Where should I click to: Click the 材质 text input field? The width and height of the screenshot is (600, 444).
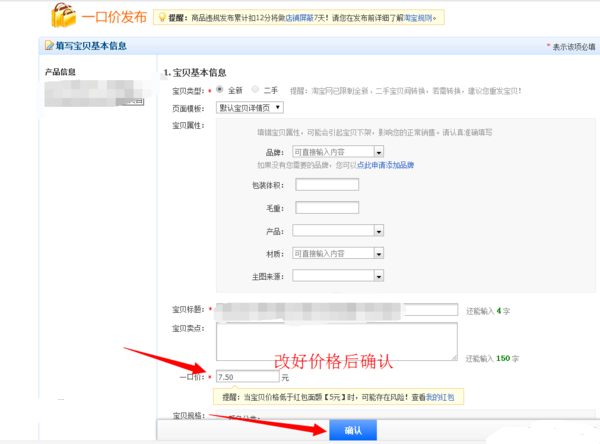click(x=333, y=253)
